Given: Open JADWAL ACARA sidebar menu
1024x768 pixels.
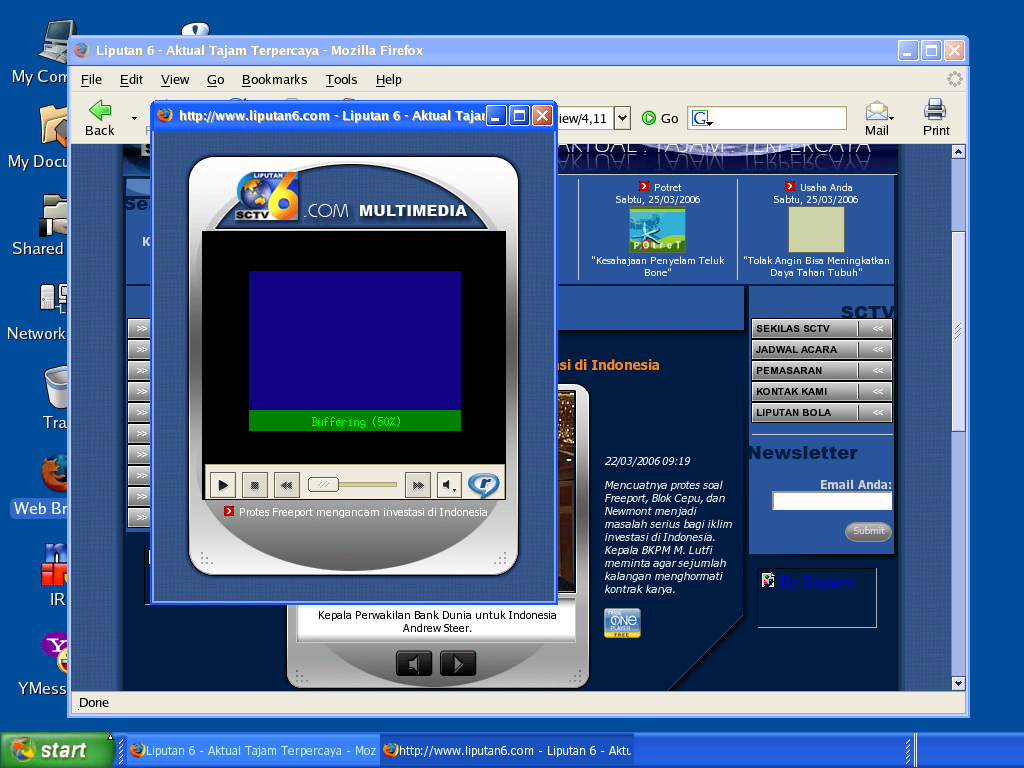Looking at the screenshot, I should click(x=822, y=349).
